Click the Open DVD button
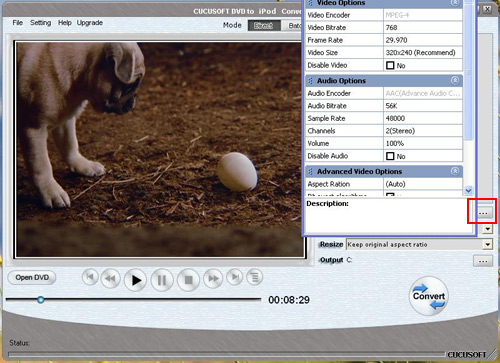This screenshot has height=363, width=500. (32, 277)
